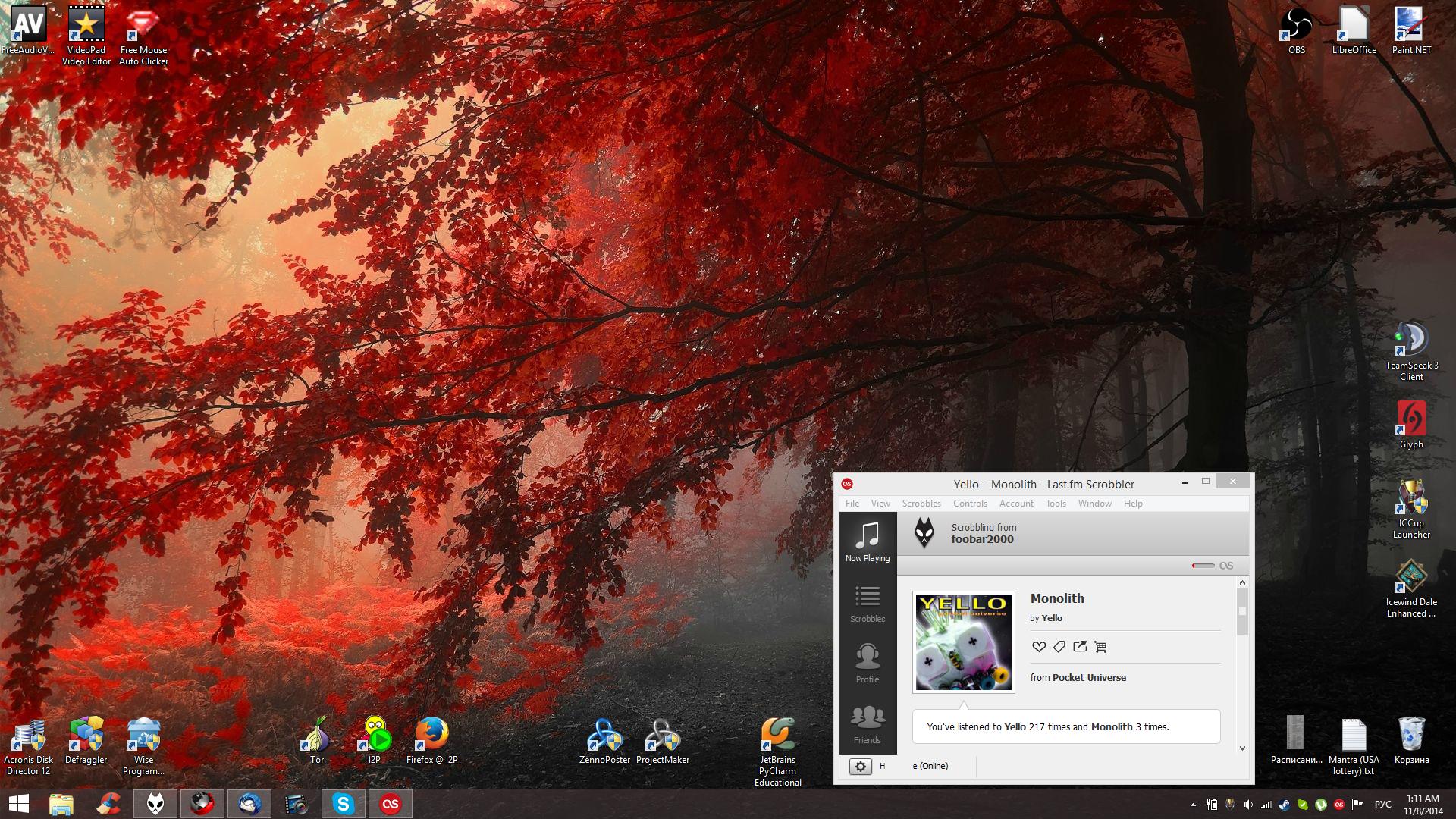The width and height of the screenshot is (1456, 819).
Task: Click the share icon for the track
Action: point(1080,647)
